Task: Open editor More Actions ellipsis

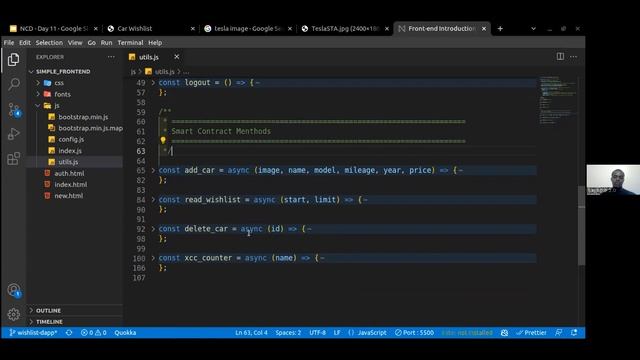Action: 573,57
